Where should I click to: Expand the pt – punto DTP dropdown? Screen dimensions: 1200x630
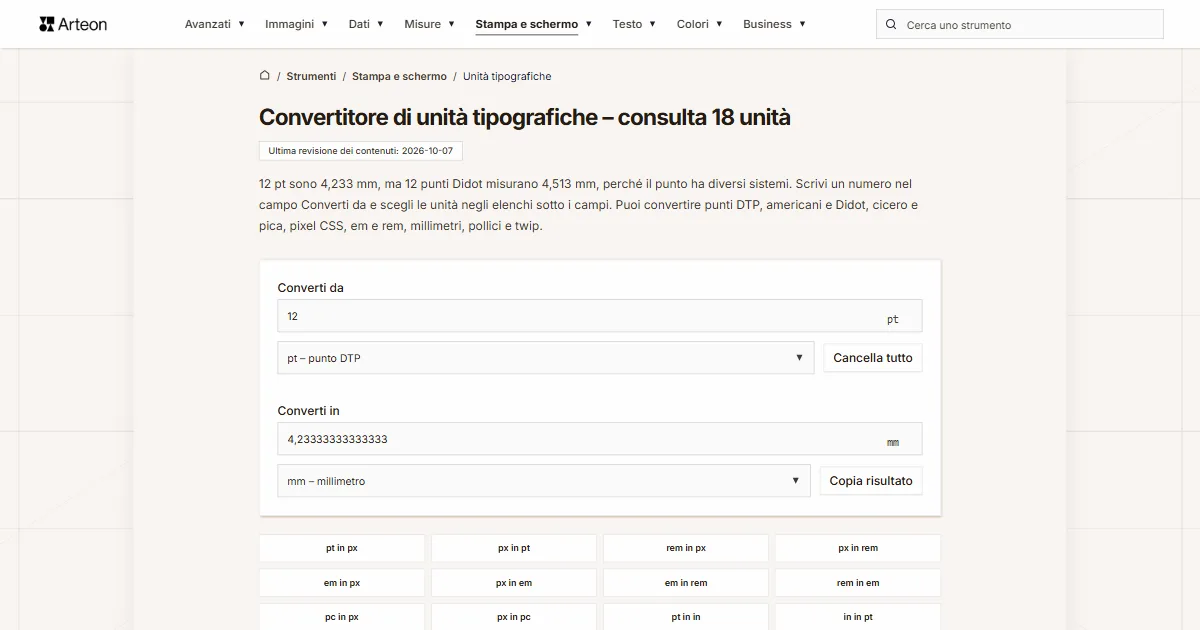click(x=546, y=358)
